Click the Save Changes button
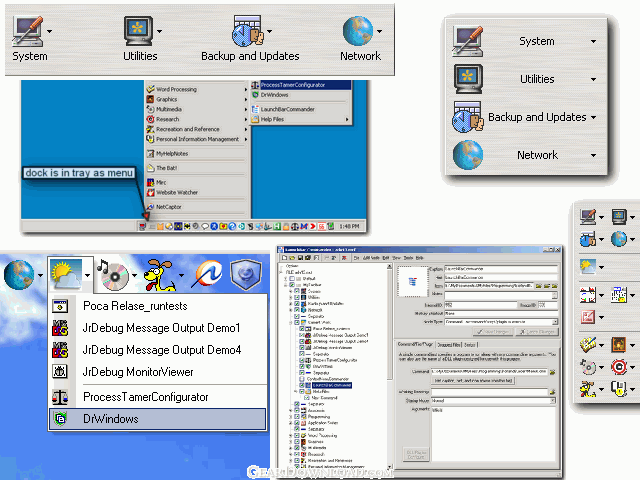The width and height of the screenshot is (640, 480). [493, 332]
